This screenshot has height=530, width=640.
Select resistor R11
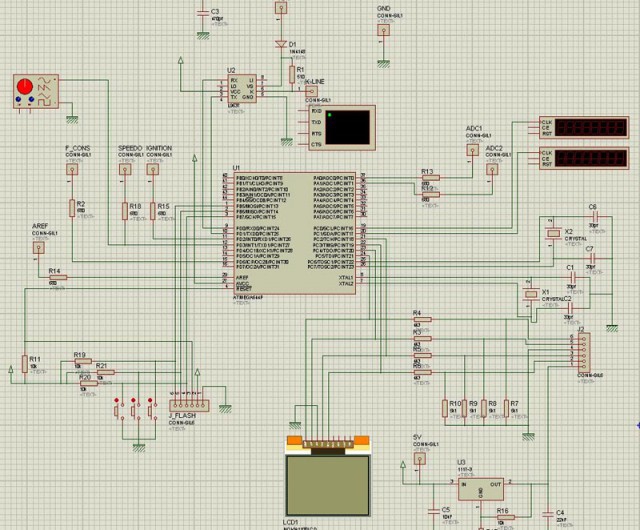[x=25, y=364]
